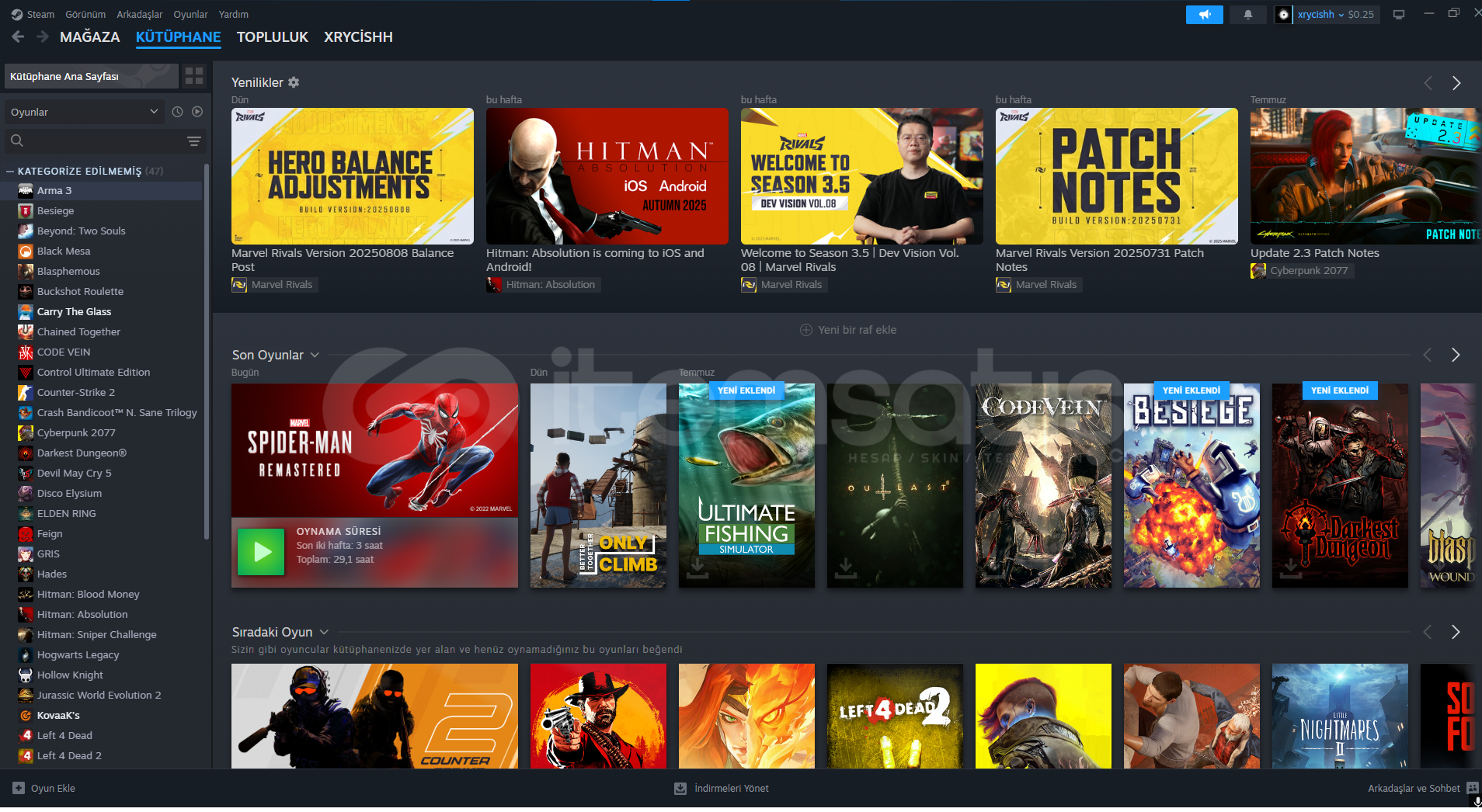Show previous Yenilikler items arrow
Viewport: 1482px width, 812px height.
1428,82
